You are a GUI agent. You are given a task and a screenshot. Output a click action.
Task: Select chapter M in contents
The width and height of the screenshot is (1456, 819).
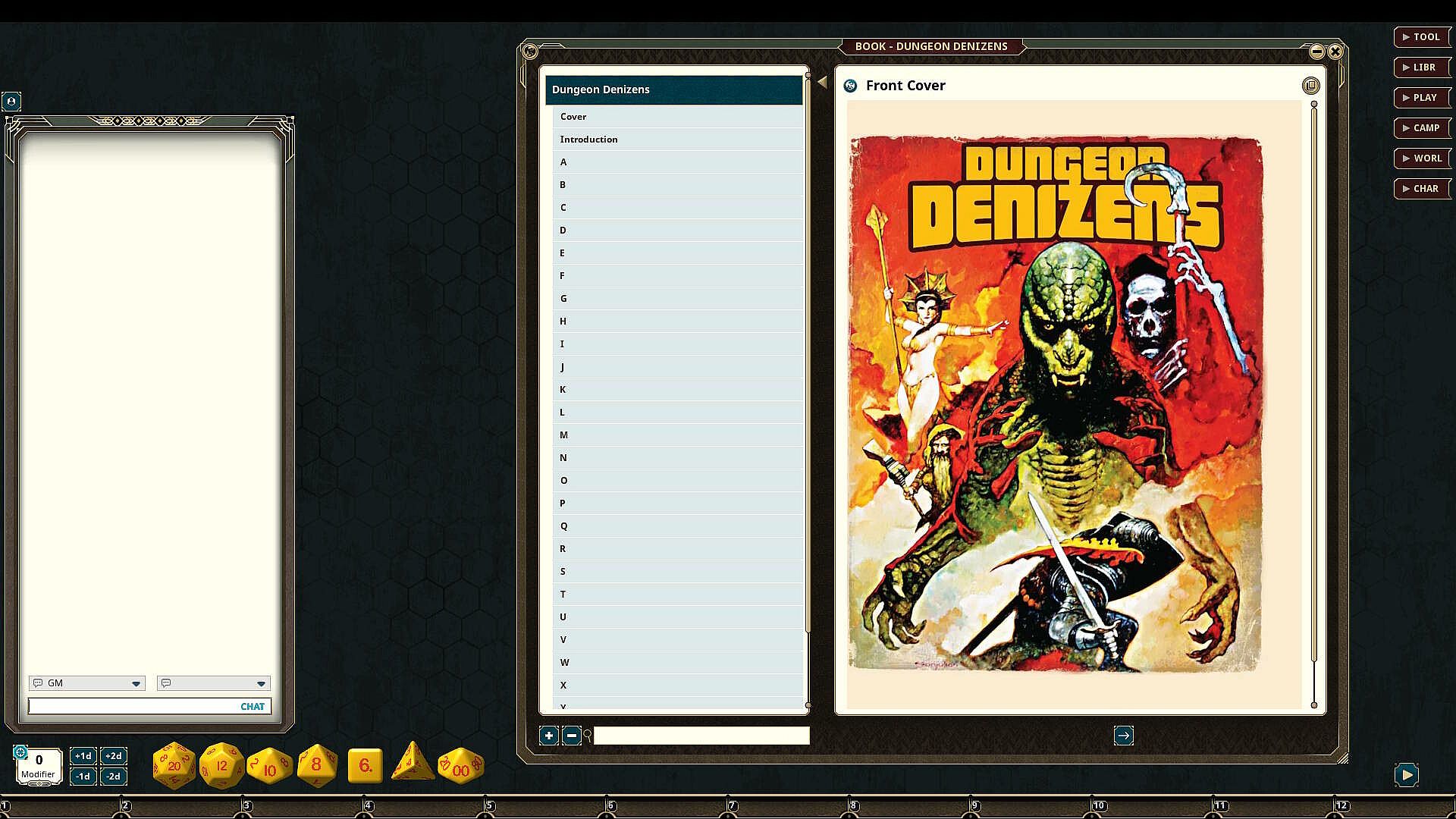point(563,435)
